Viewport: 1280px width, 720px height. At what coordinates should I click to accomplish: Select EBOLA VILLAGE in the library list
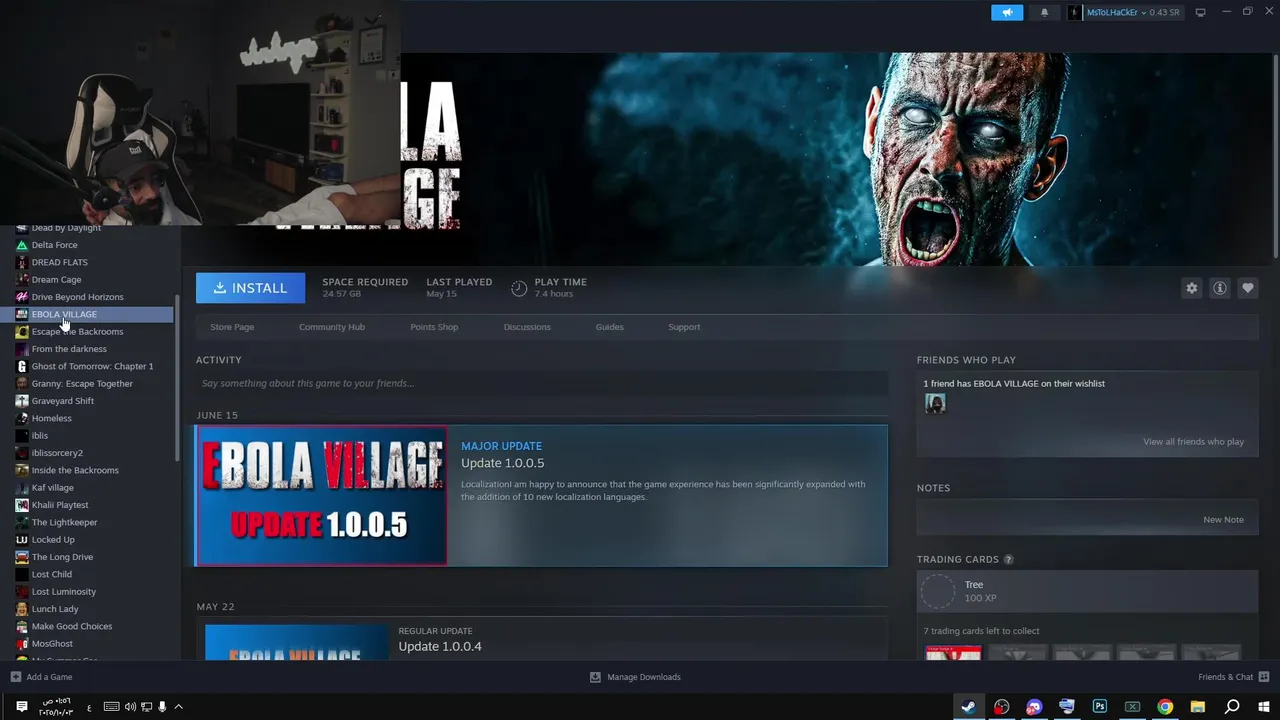(64, 314)
